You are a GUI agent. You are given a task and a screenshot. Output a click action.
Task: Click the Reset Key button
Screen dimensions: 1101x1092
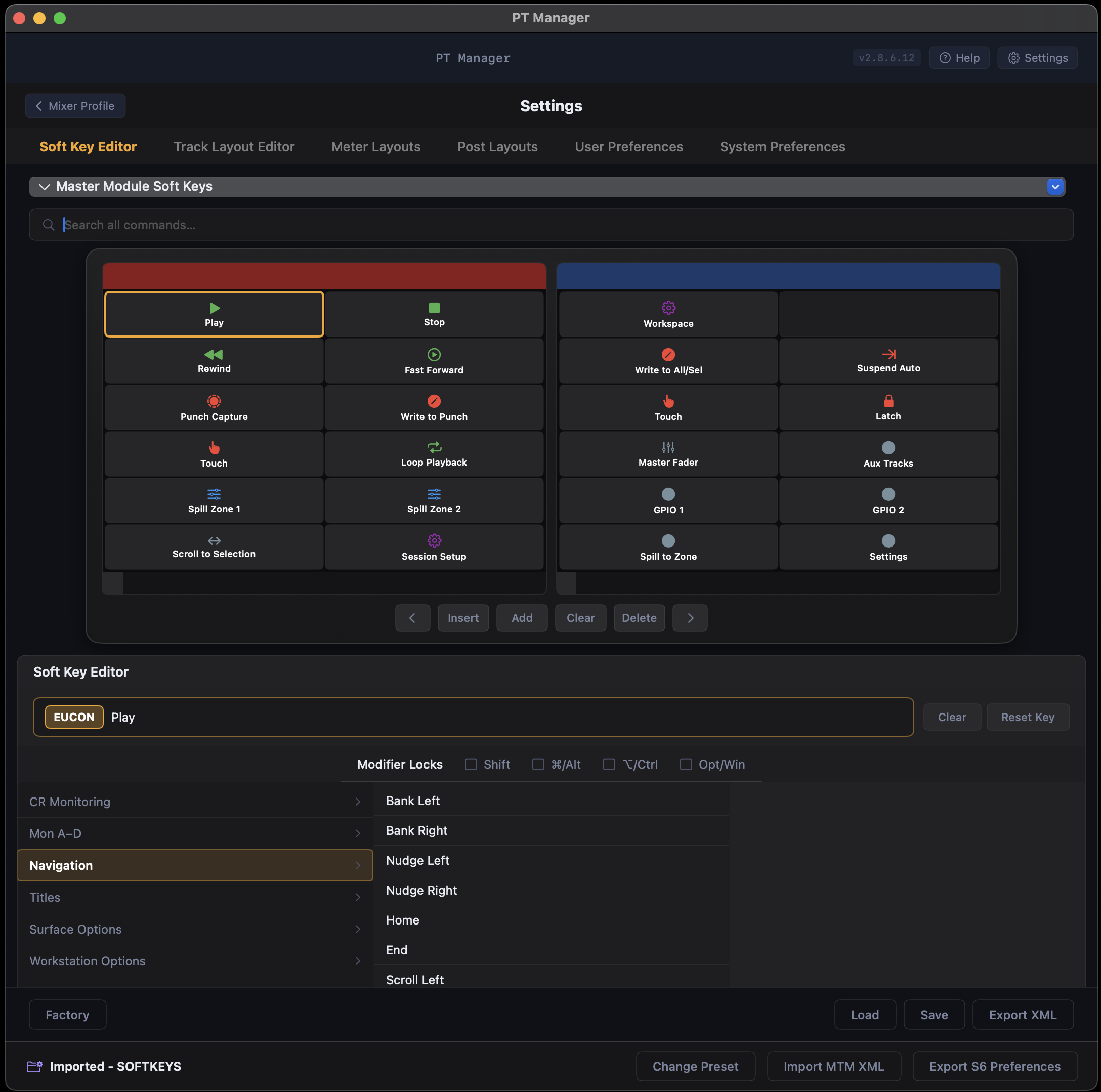[1028, 717]
